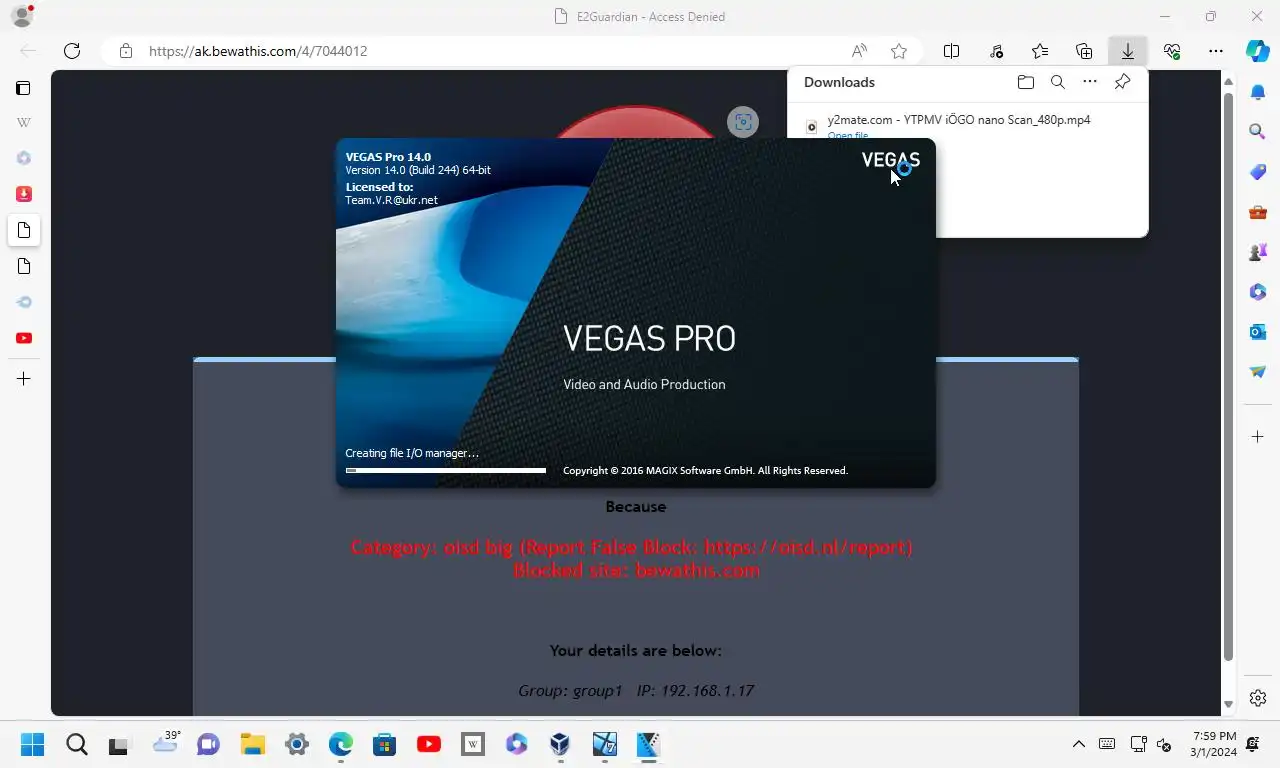1280x768 pixels.
Task: Click the profile avatar icon
Action: pyautogui.click(x=22, y=16)
